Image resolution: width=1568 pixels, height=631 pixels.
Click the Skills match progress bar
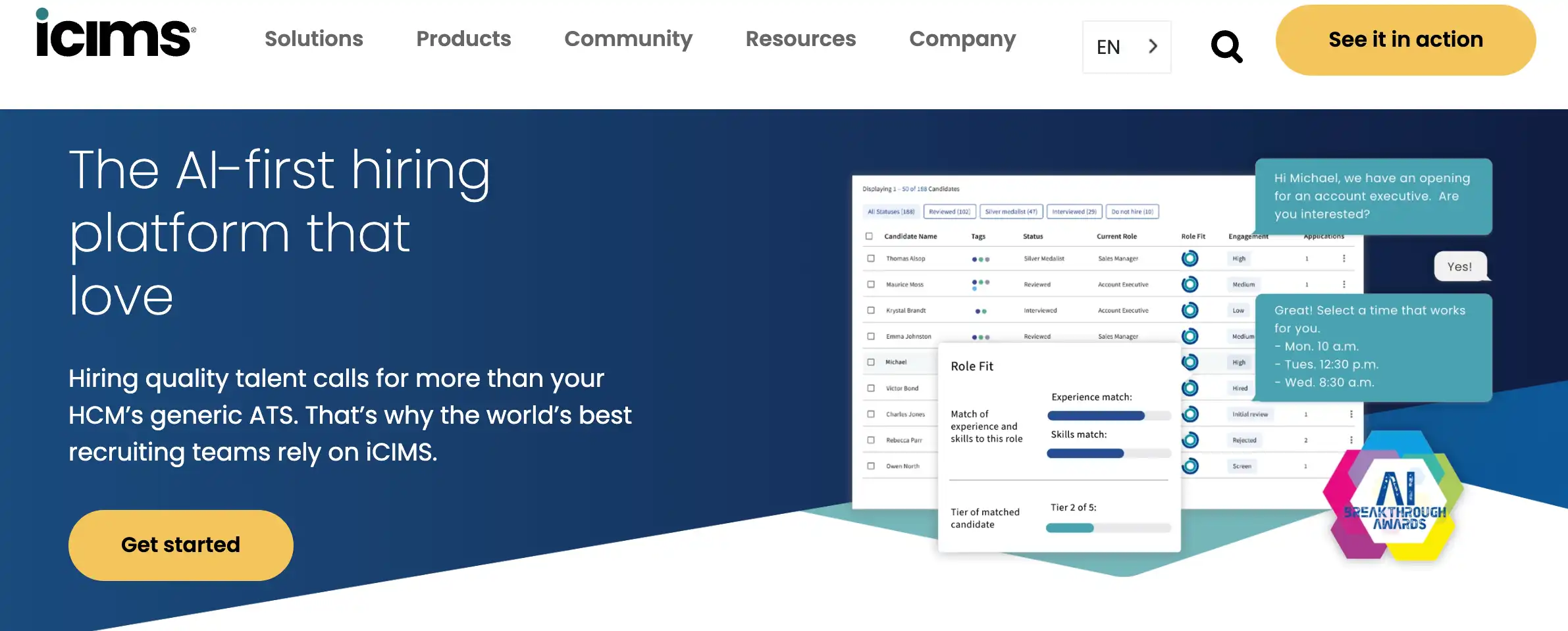coord(1109,453)
